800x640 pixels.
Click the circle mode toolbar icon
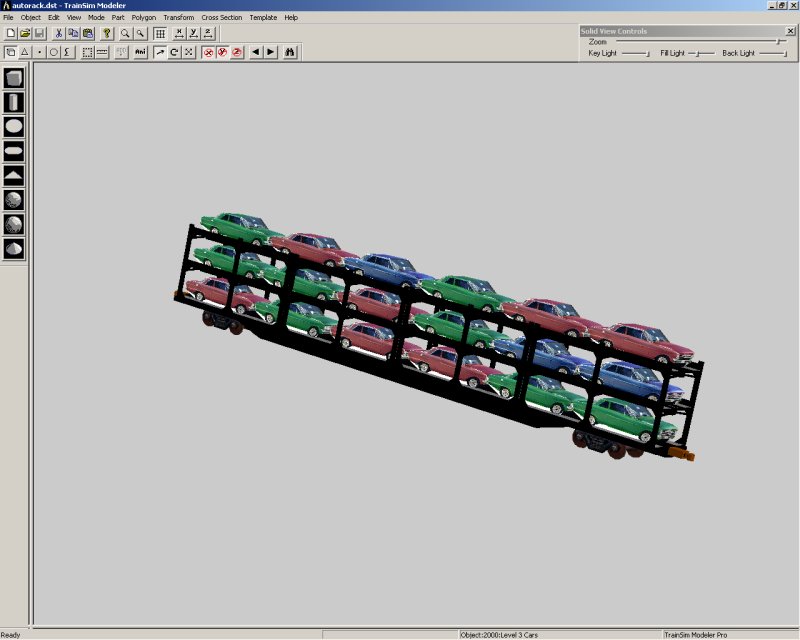[x=54, y=52]
